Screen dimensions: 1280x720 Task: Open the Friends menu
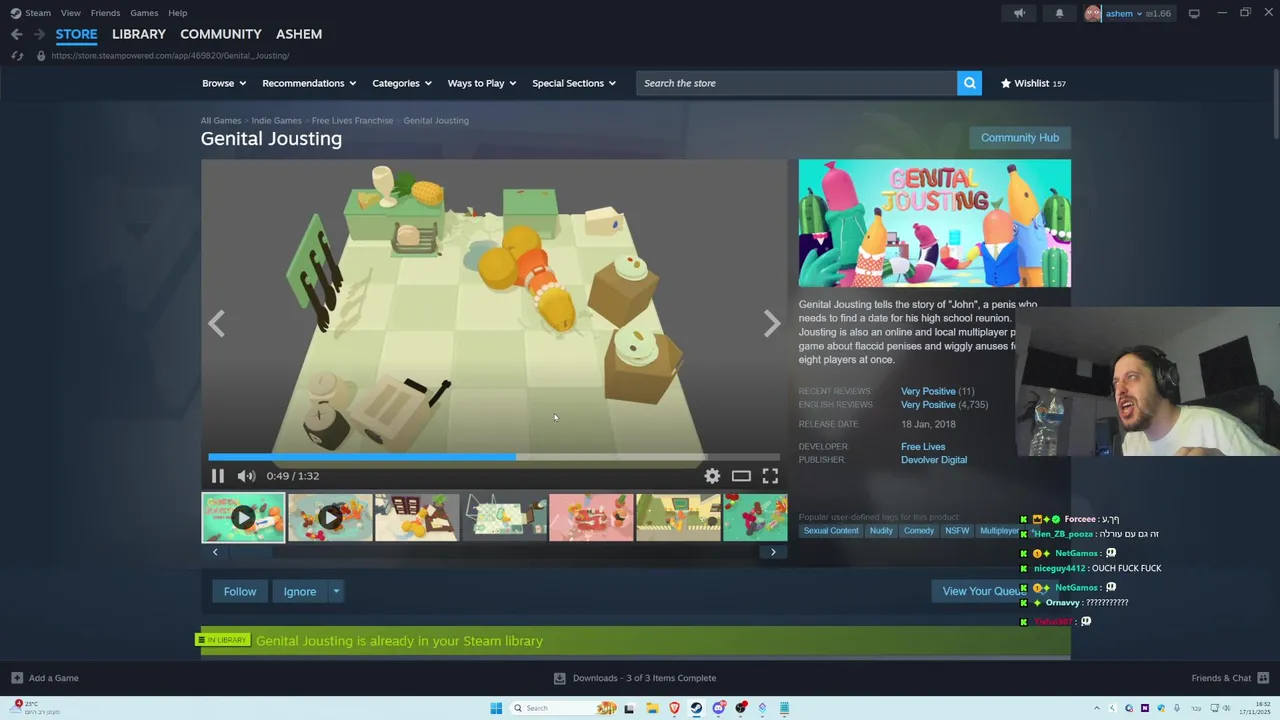pos(105,13)
